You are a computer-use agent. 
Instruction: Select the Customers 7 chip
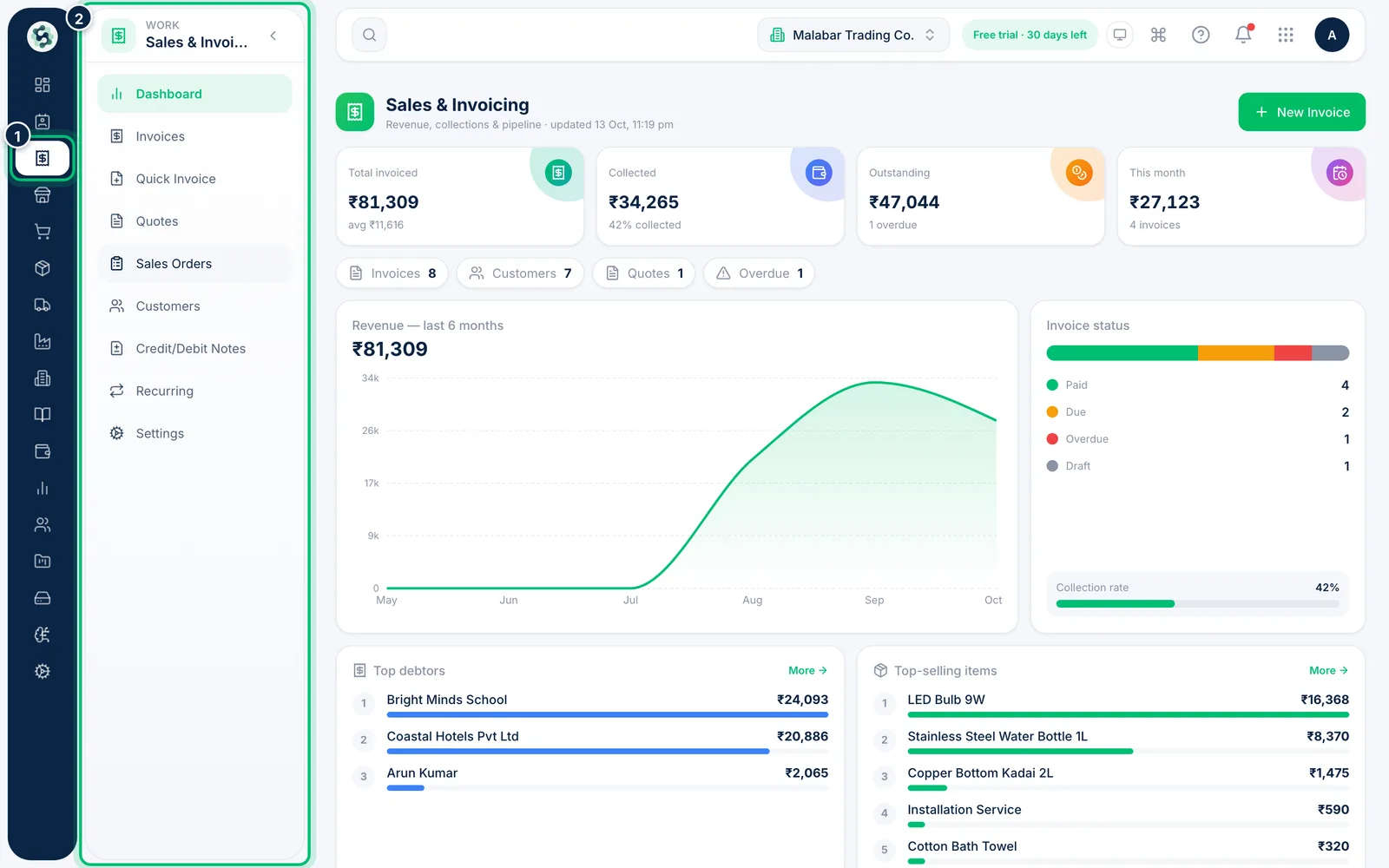(x=521, y=273)
